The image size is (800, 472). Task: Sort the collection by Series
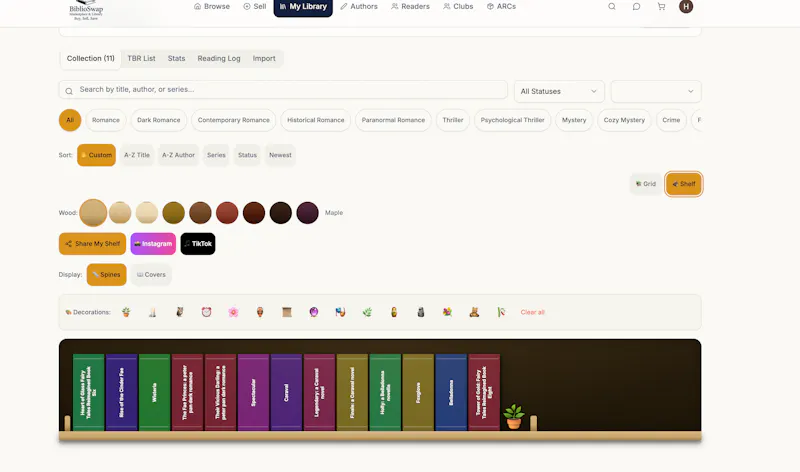coord(216,155)
